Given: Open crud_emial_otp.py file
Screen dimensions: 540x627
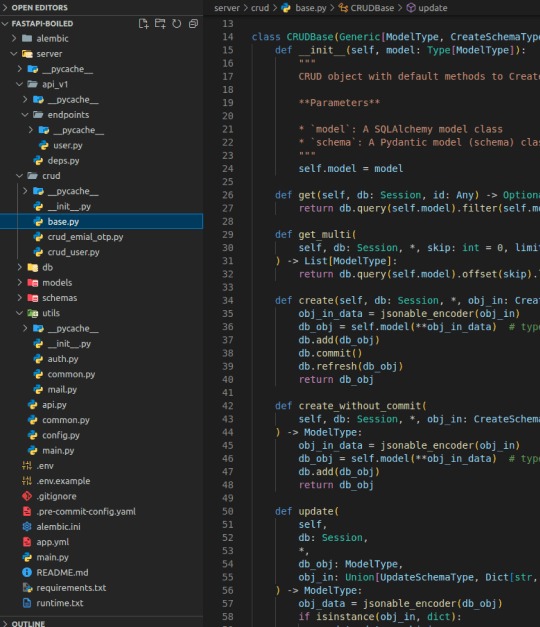Looking at the screenshot, I should click(85, 237).
